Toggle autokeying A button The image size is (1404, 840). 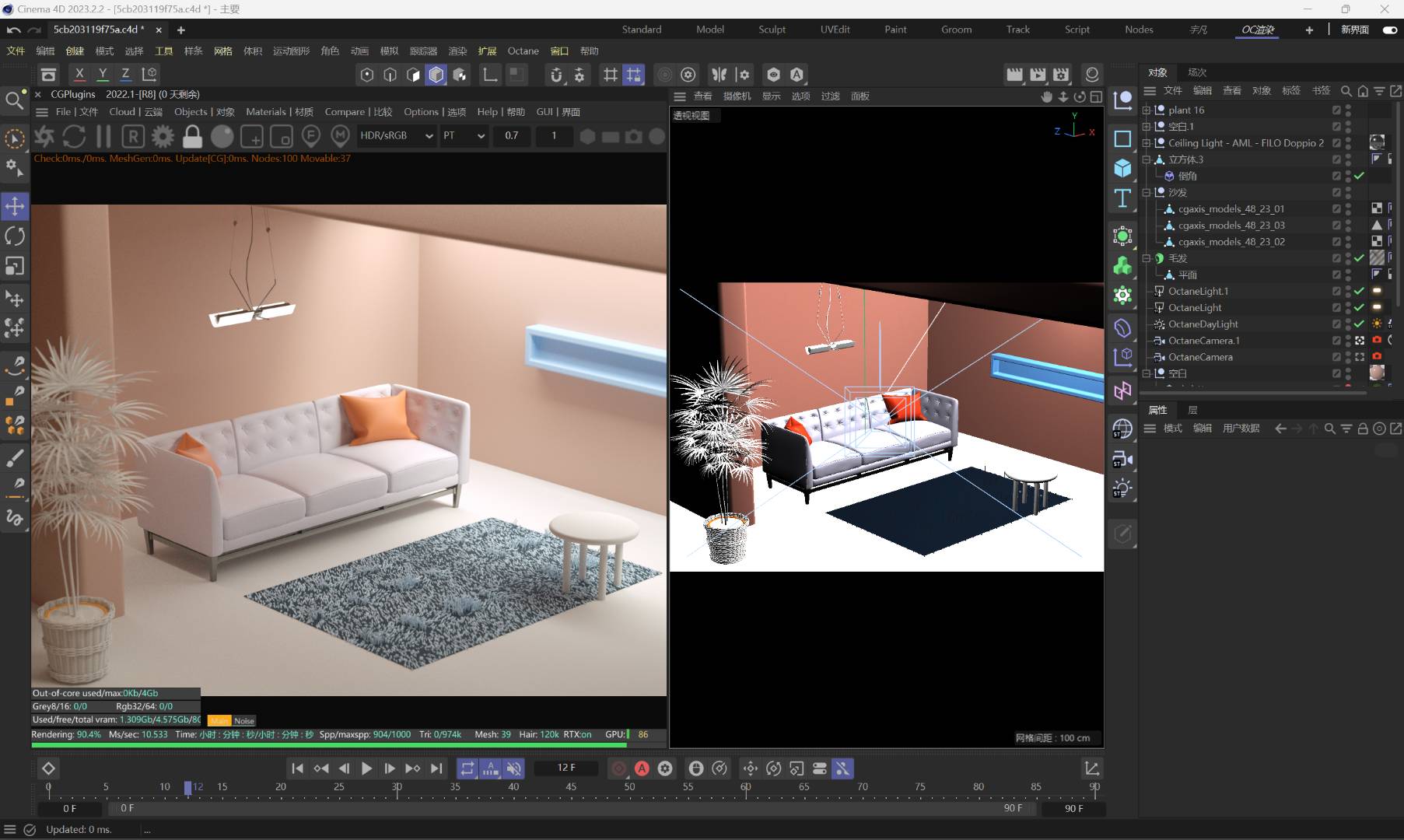[x=642, y=768]
